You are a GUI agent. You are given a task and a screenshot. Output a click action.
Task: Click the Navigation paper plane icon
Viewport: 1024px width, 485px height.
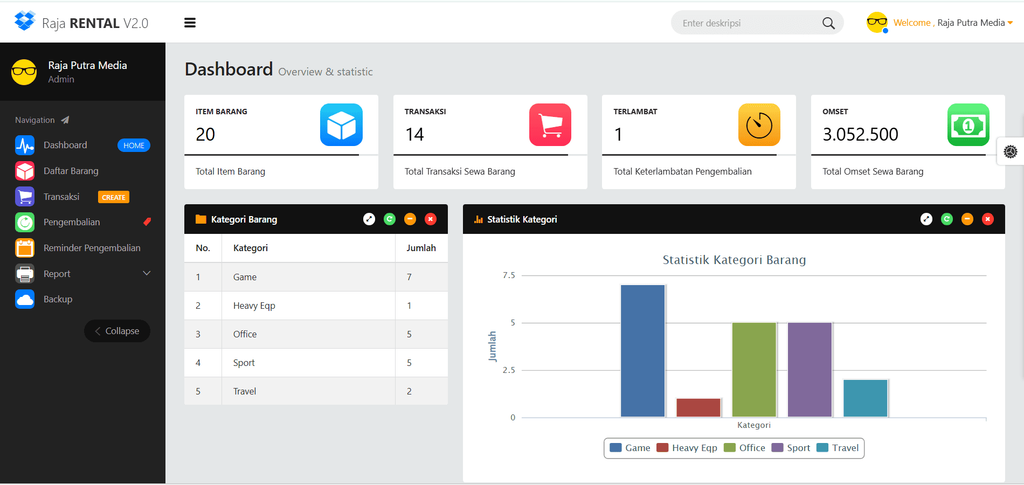click(x=65, y=120)
